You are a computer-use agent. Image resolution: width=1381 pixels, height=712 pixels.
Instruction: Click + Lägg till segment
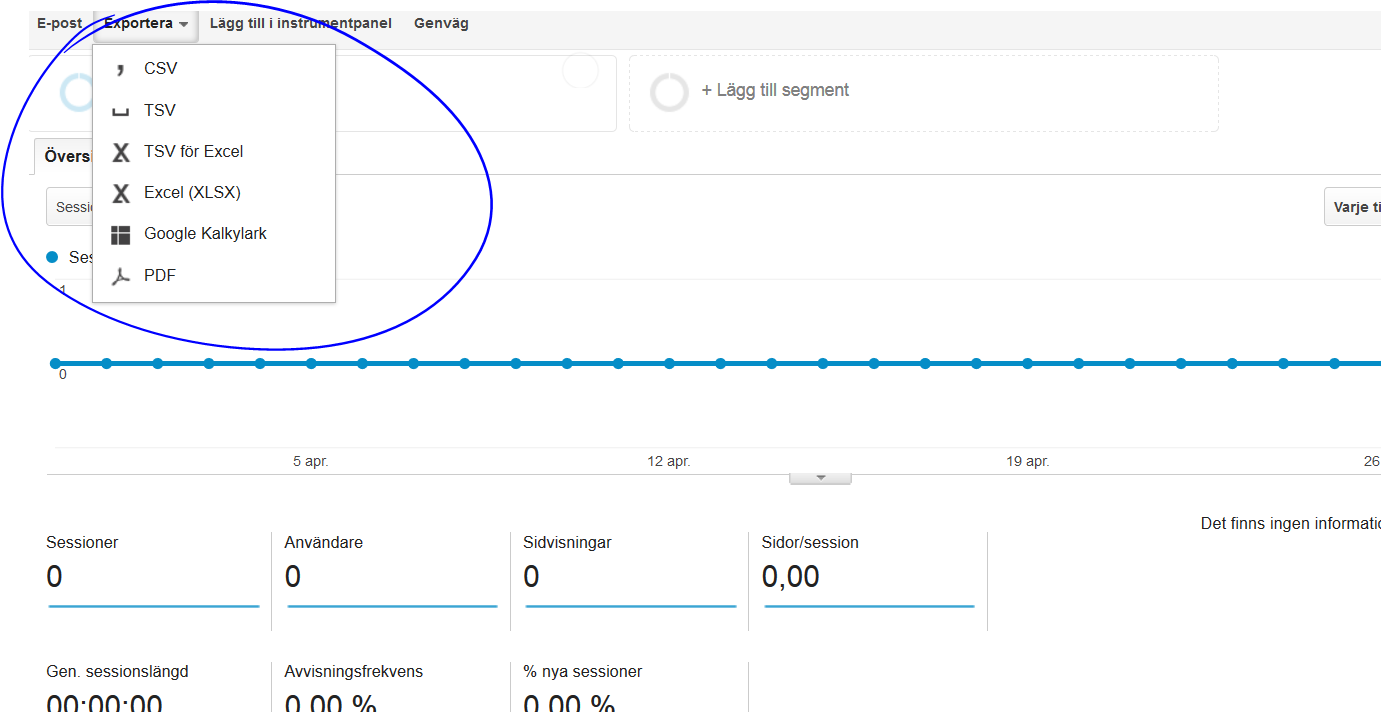(x=775, y=90)
